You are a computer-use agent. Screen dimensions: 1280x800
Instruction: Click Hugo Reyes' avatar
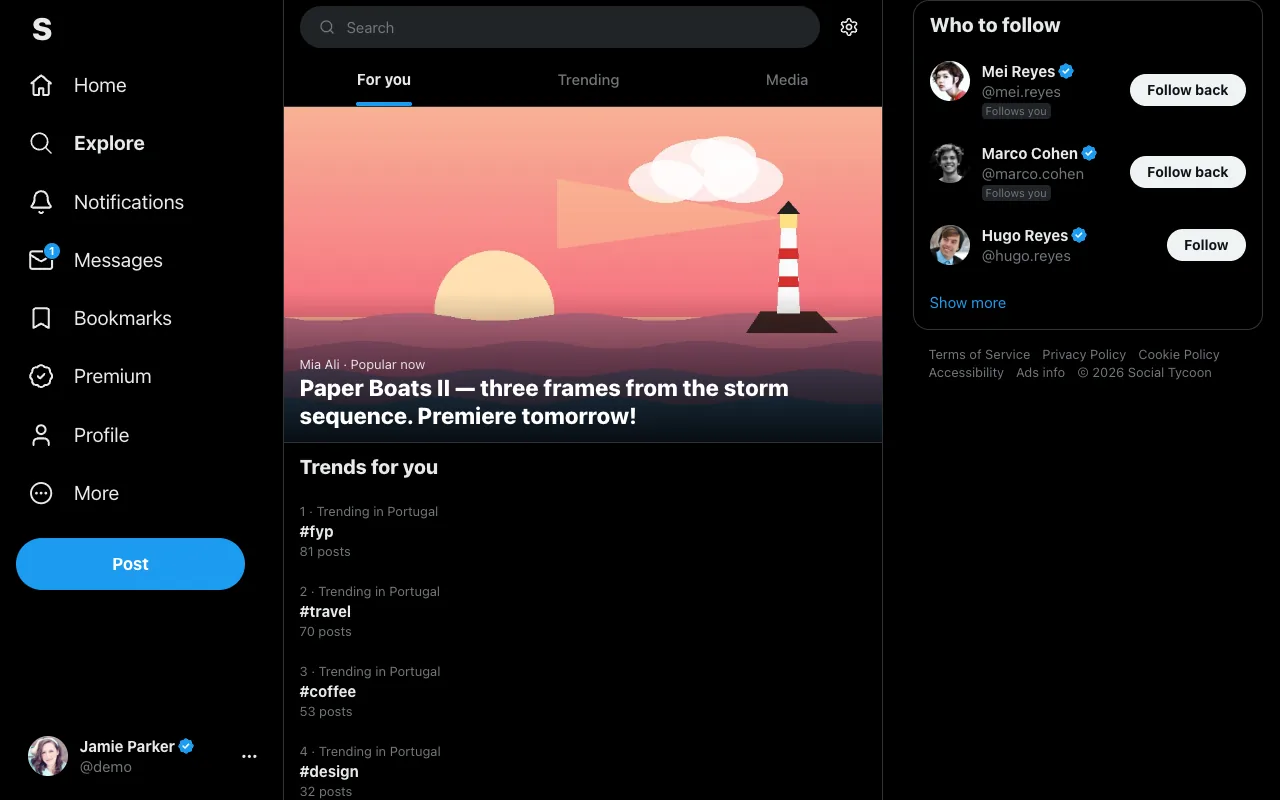click(950, 245)
